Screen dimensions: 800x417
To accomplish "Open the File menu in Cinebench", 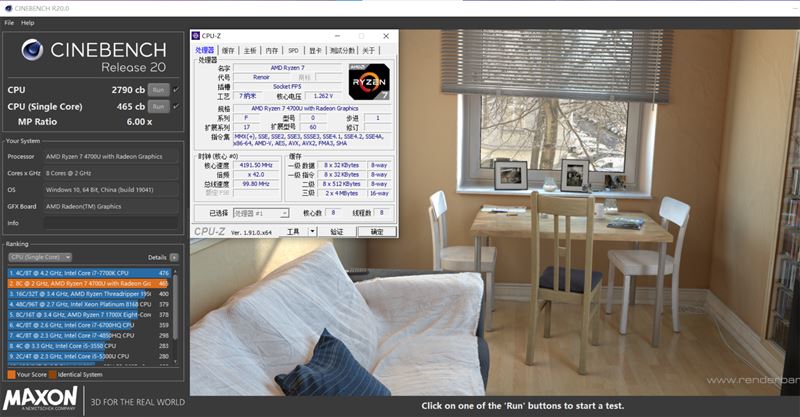I will click(x=9, y=22).
